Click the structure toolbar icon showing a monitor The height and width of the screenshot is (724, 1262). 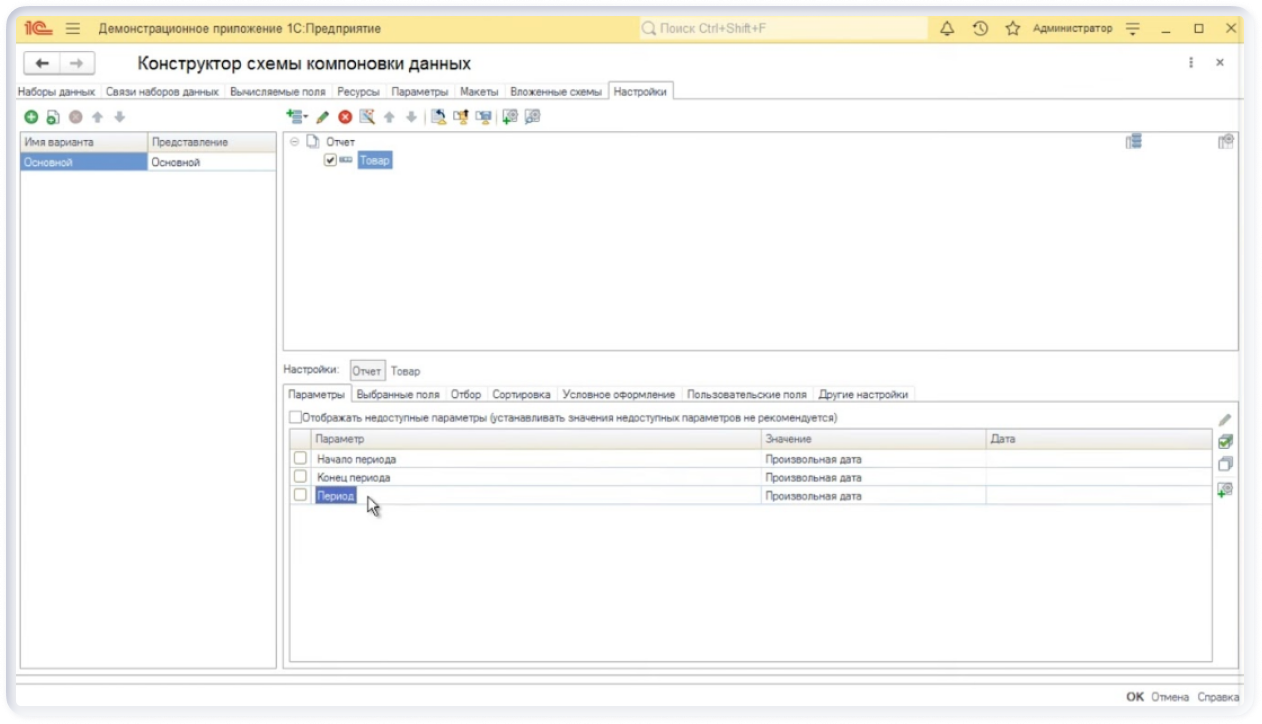(484, 117)
